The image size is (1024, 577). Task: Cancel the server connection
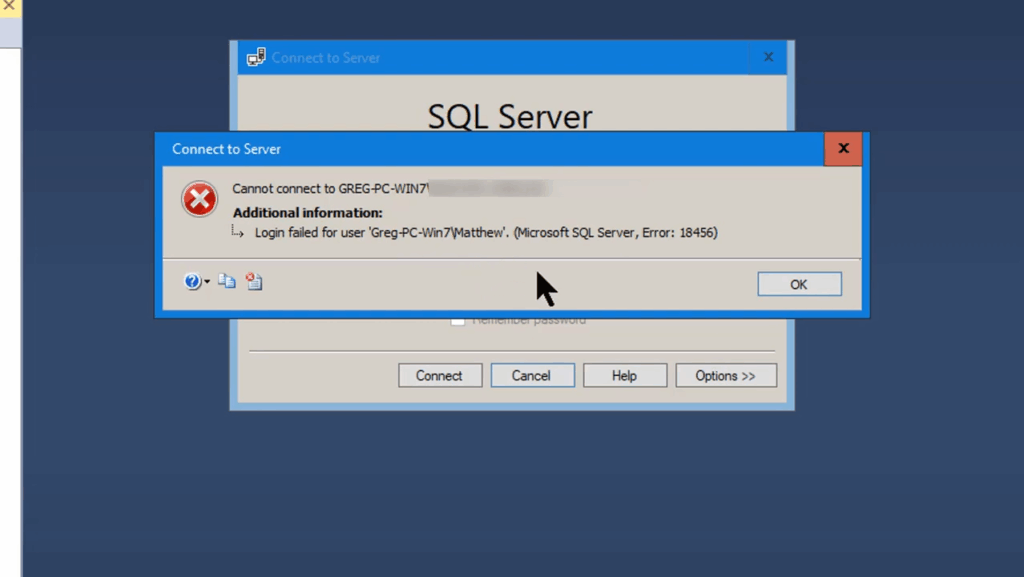[532, 375]
